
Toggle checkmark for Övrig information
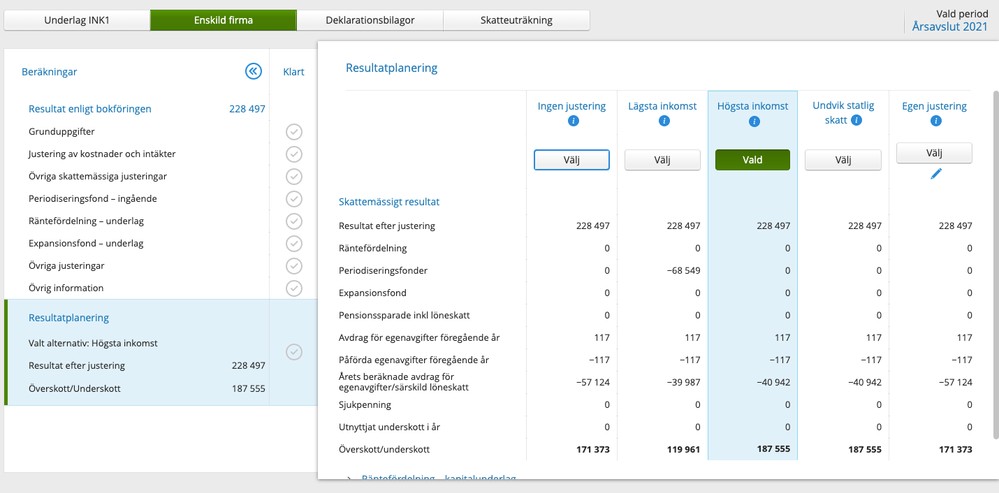pos(294,288)
